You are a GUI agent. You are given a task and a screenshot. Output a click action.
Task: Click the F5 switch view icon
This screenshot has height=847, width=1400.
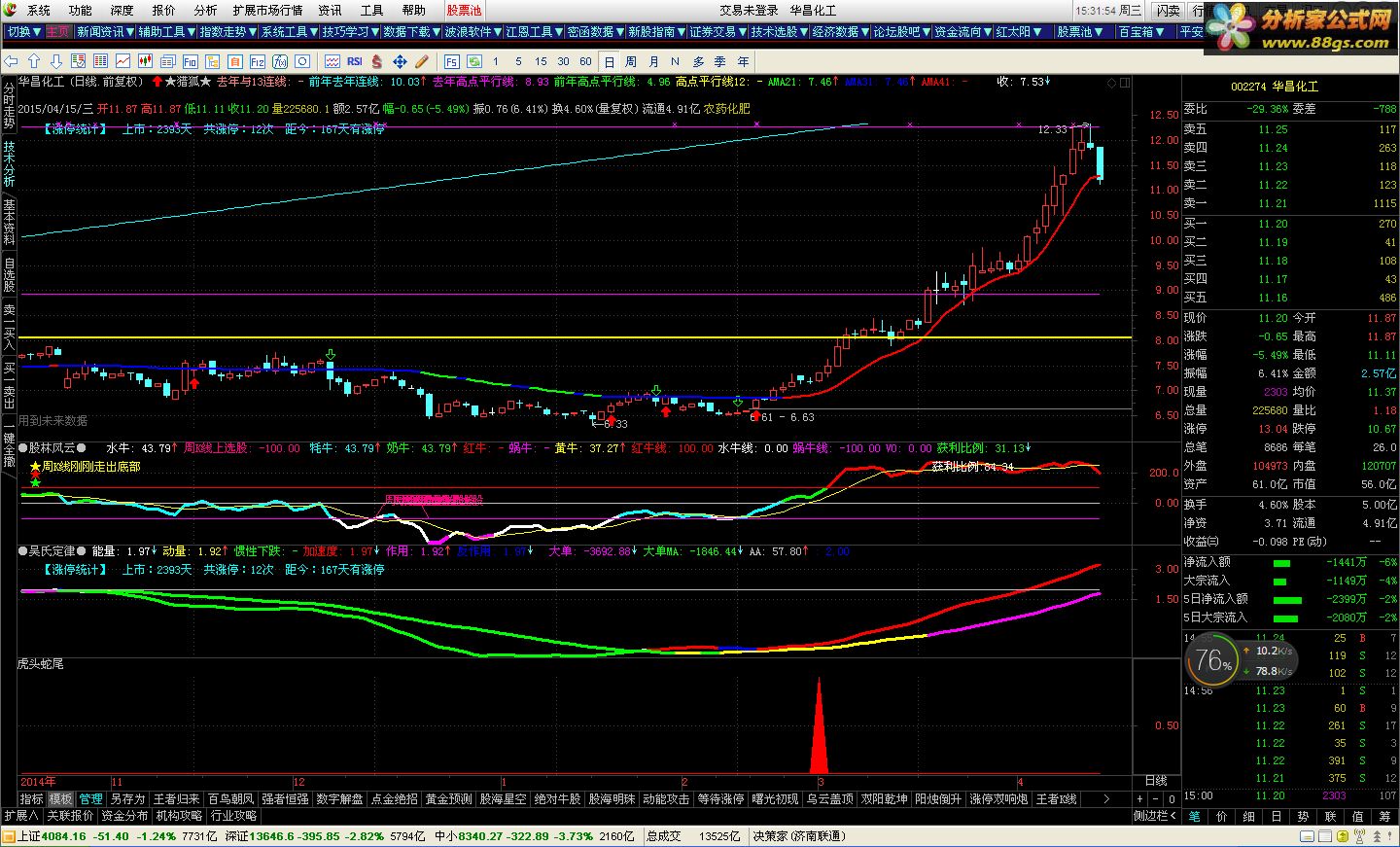click(x=452, y=61)
